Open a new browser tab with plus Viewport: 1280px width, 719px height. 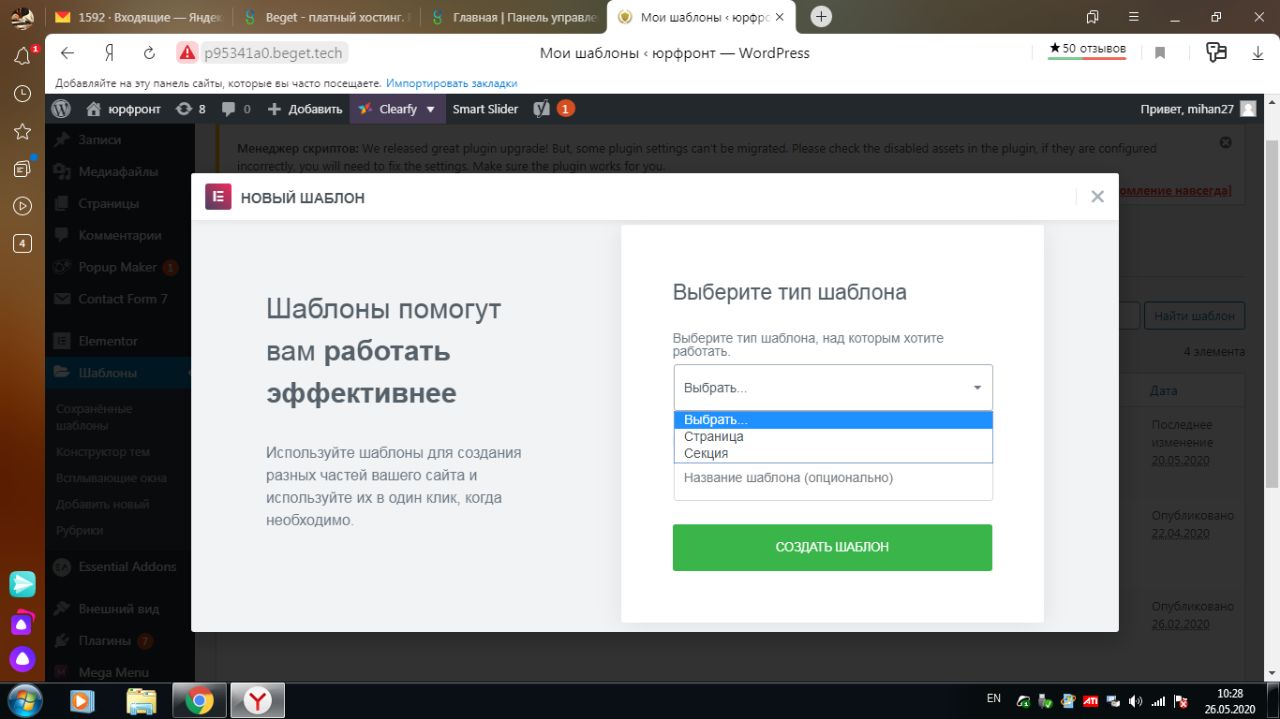pyautogui.click(x=821, y=17)
